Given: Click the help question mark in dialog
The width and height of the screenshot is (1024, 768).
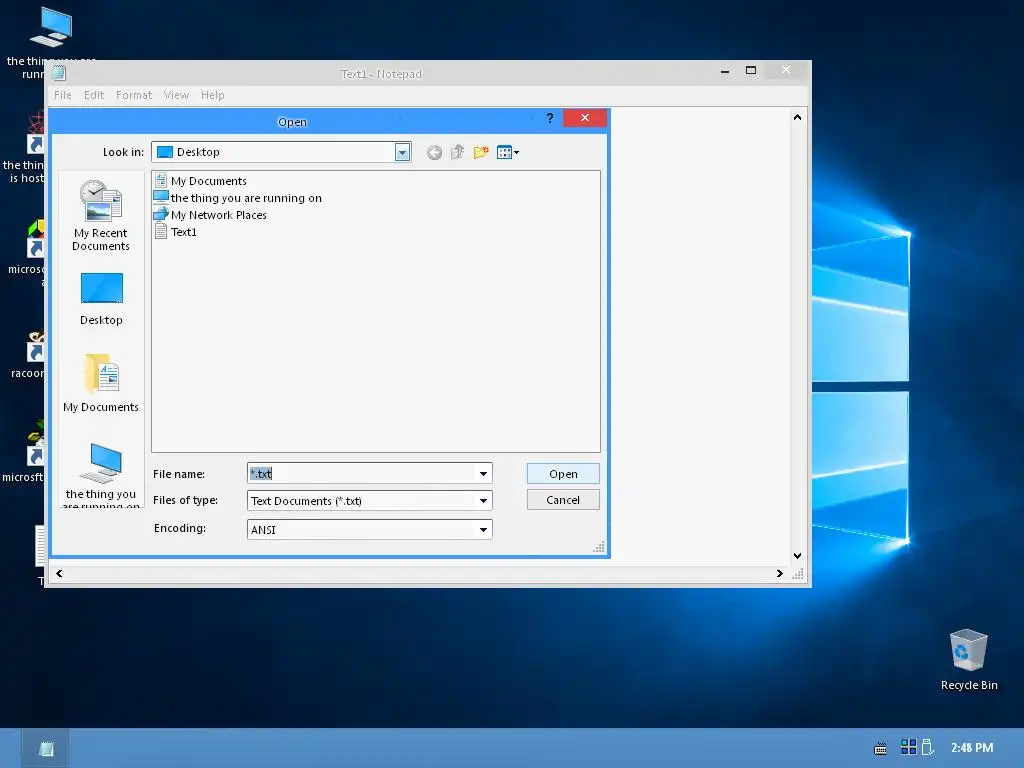Looking at the screenshot, I should point(550,118).
